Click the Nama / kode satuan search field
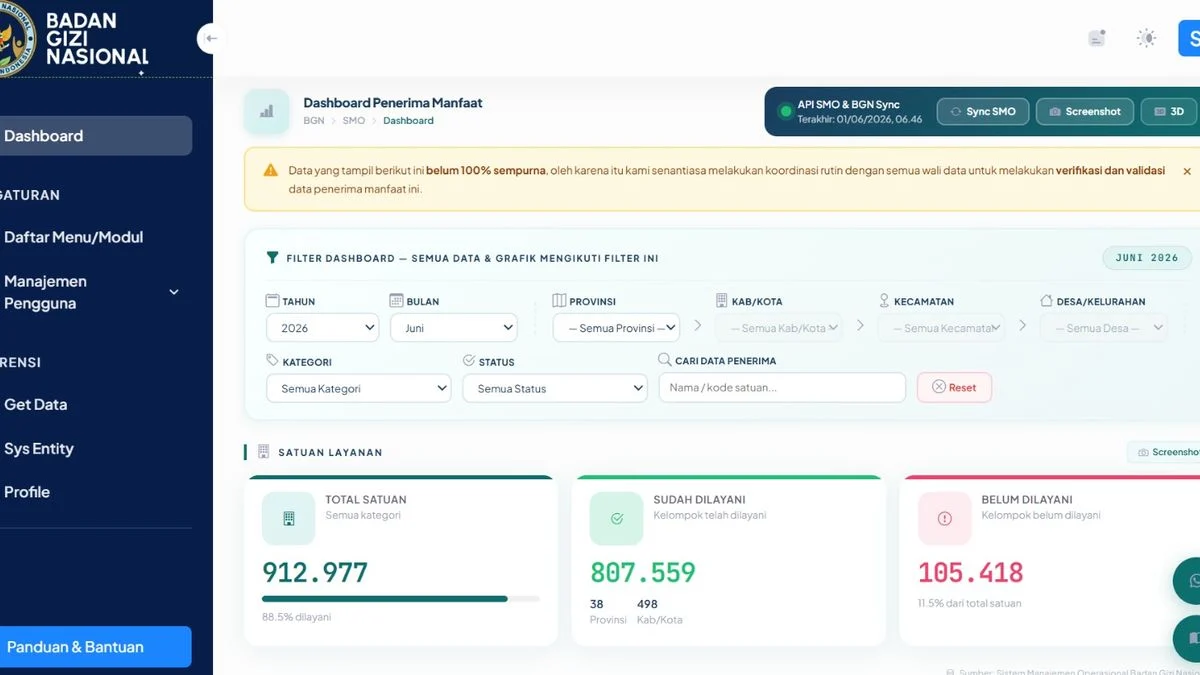 [x=782, y=388]
